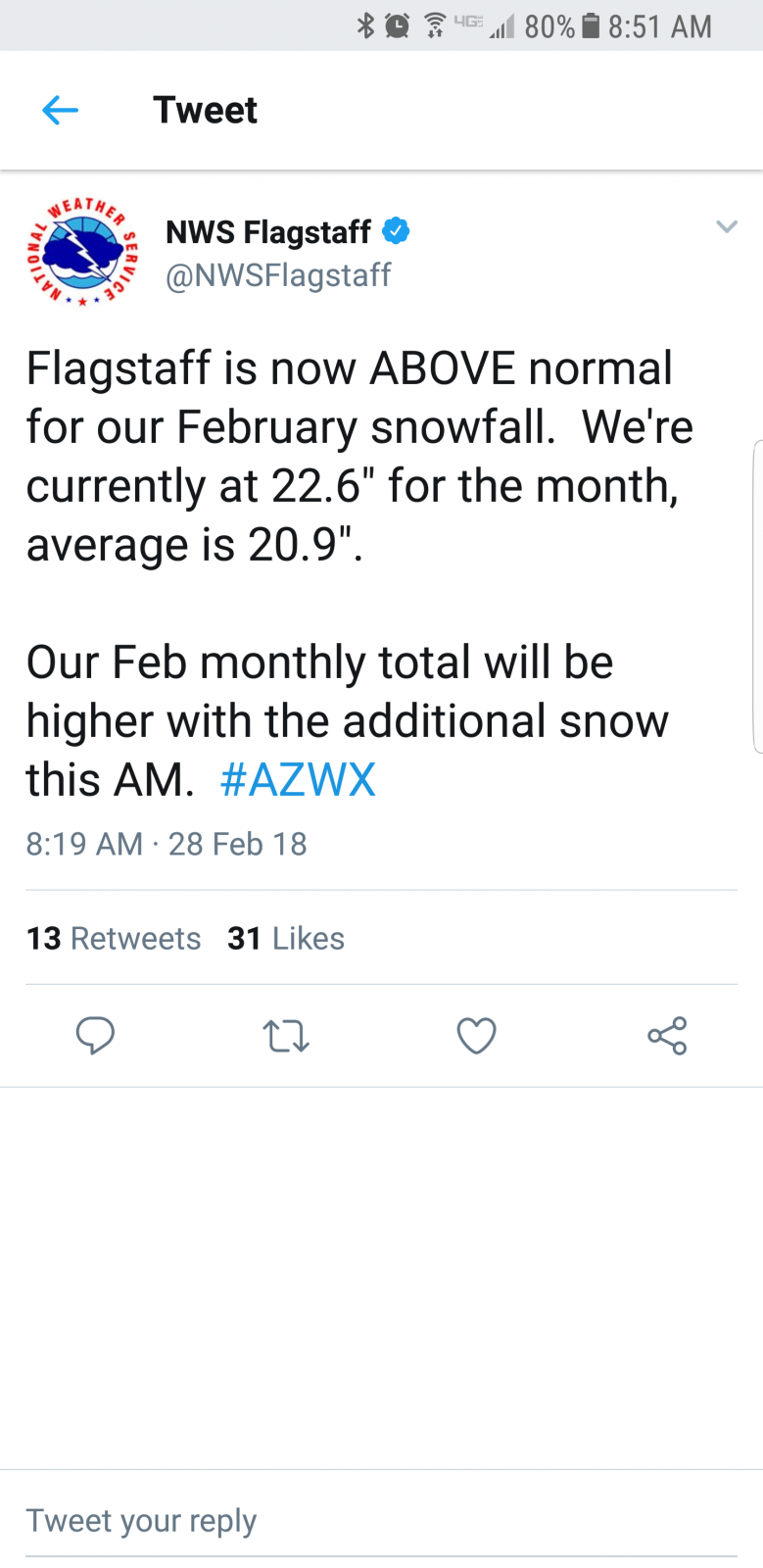Tap the back arrow icon
The height and width of the screenshot is (1568, 763).
[x=60, y=111]
